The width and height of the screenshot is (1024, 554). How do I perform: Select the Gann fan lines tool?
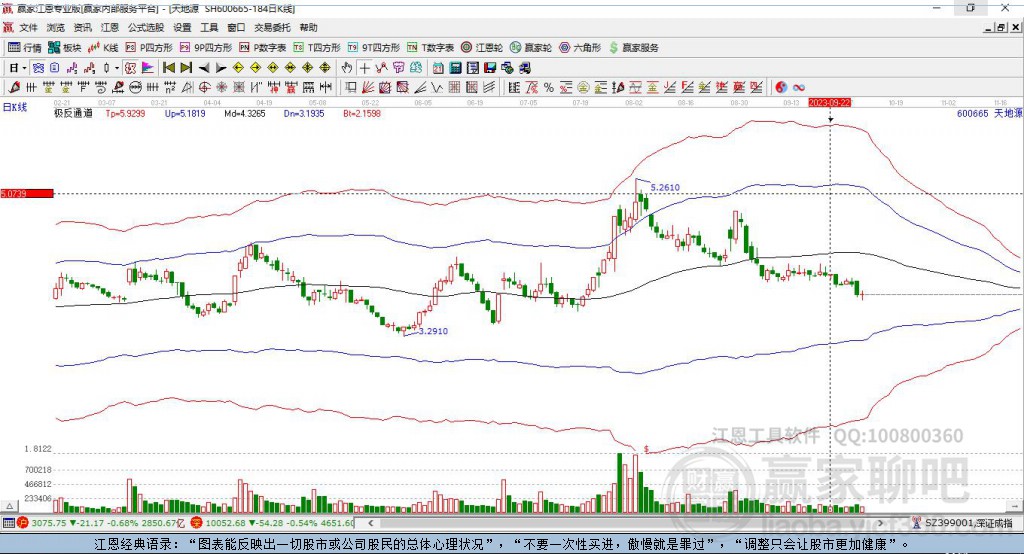click(x=368, y=87)
